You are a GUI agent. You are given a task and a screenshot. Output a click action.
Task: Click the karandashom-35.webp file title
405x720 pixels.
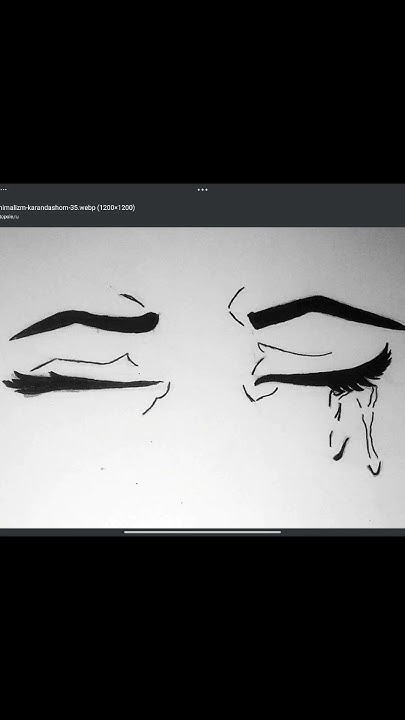[x=68, y=208]
